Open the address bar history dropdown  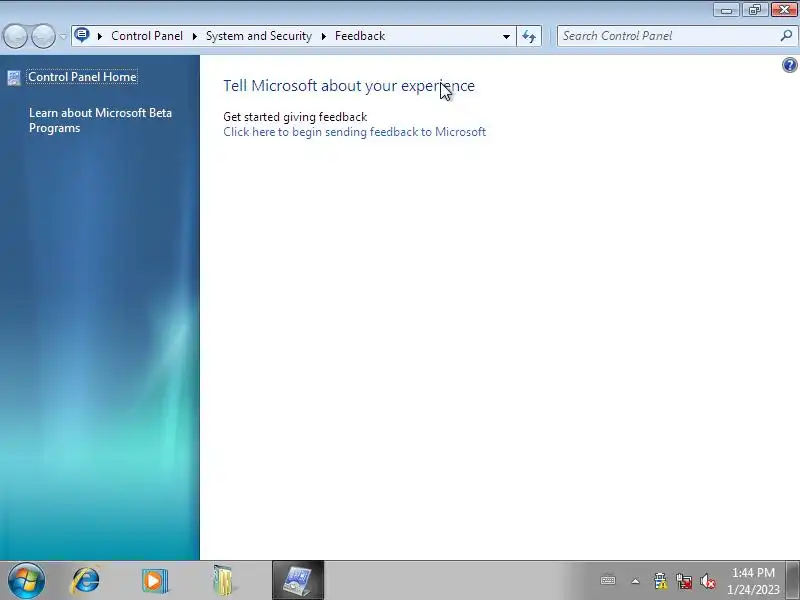(506, 36)
